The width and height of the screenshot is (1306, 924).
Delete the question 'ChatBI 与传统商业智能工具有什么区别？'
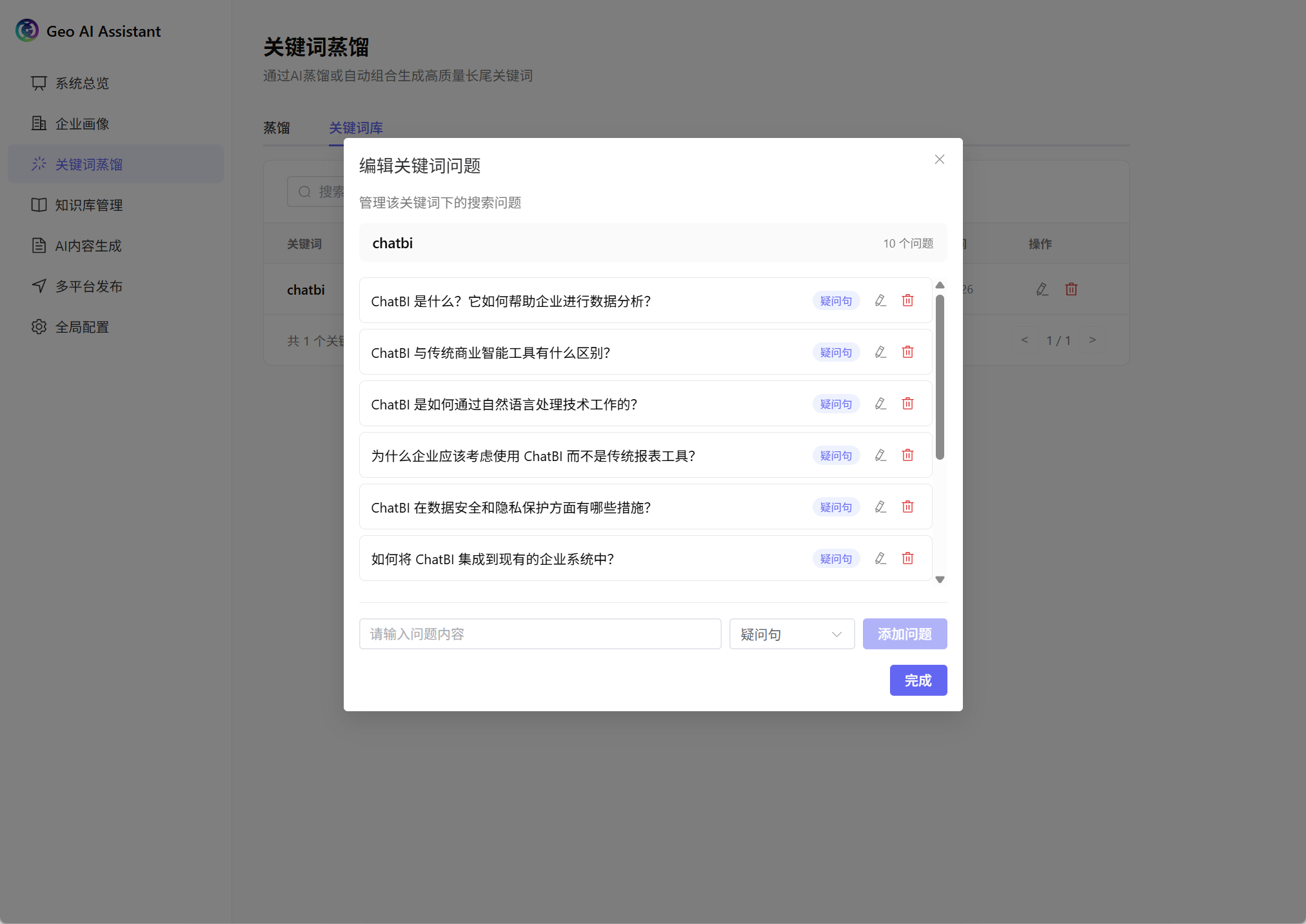click(907, 352)
